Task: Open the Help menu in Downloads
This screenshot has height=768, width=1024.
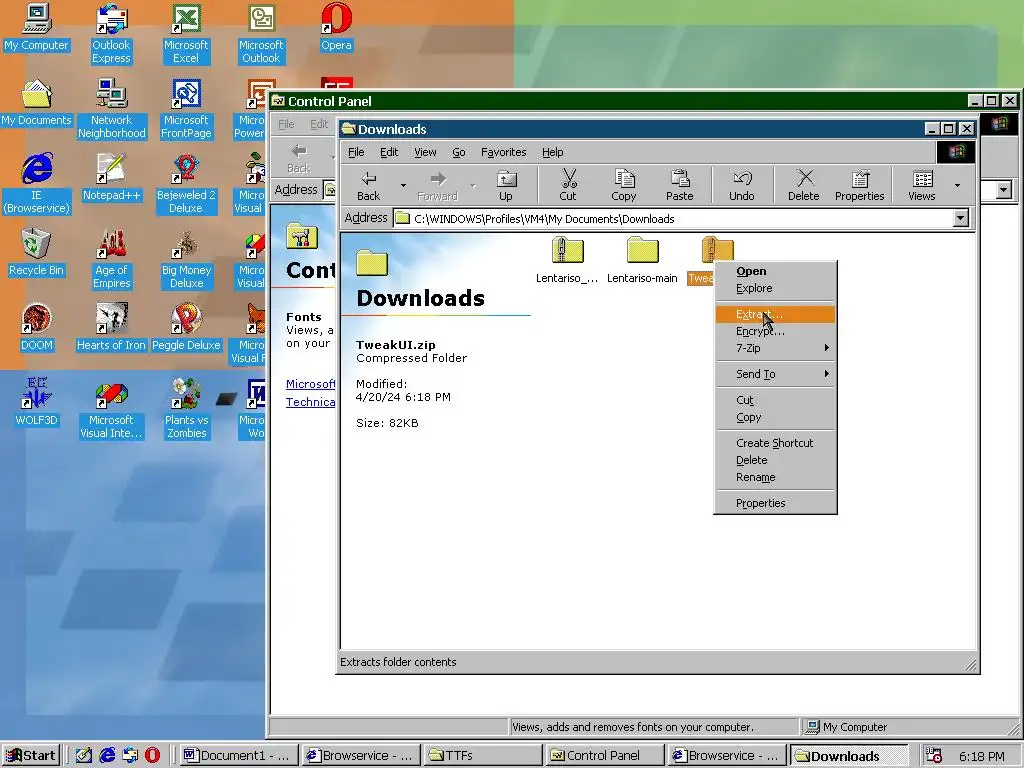Action: tap(552, 152)
